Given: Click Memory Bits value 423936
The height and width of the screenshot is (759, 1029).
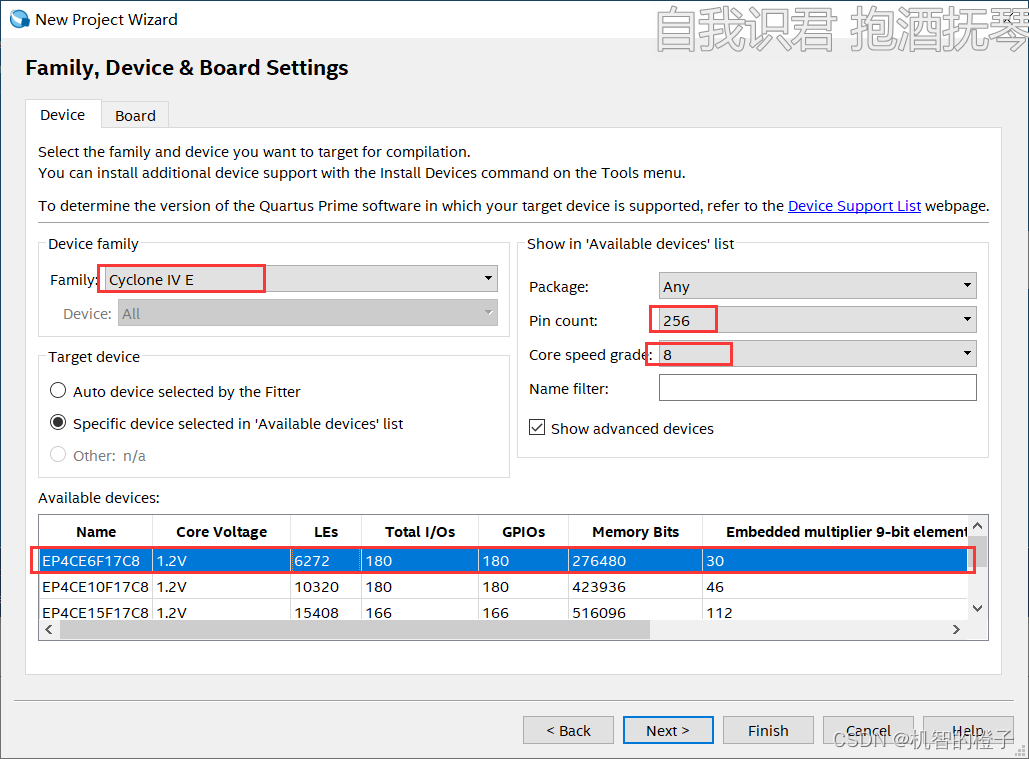Looking at the screenshot, I should pos(598,587).
